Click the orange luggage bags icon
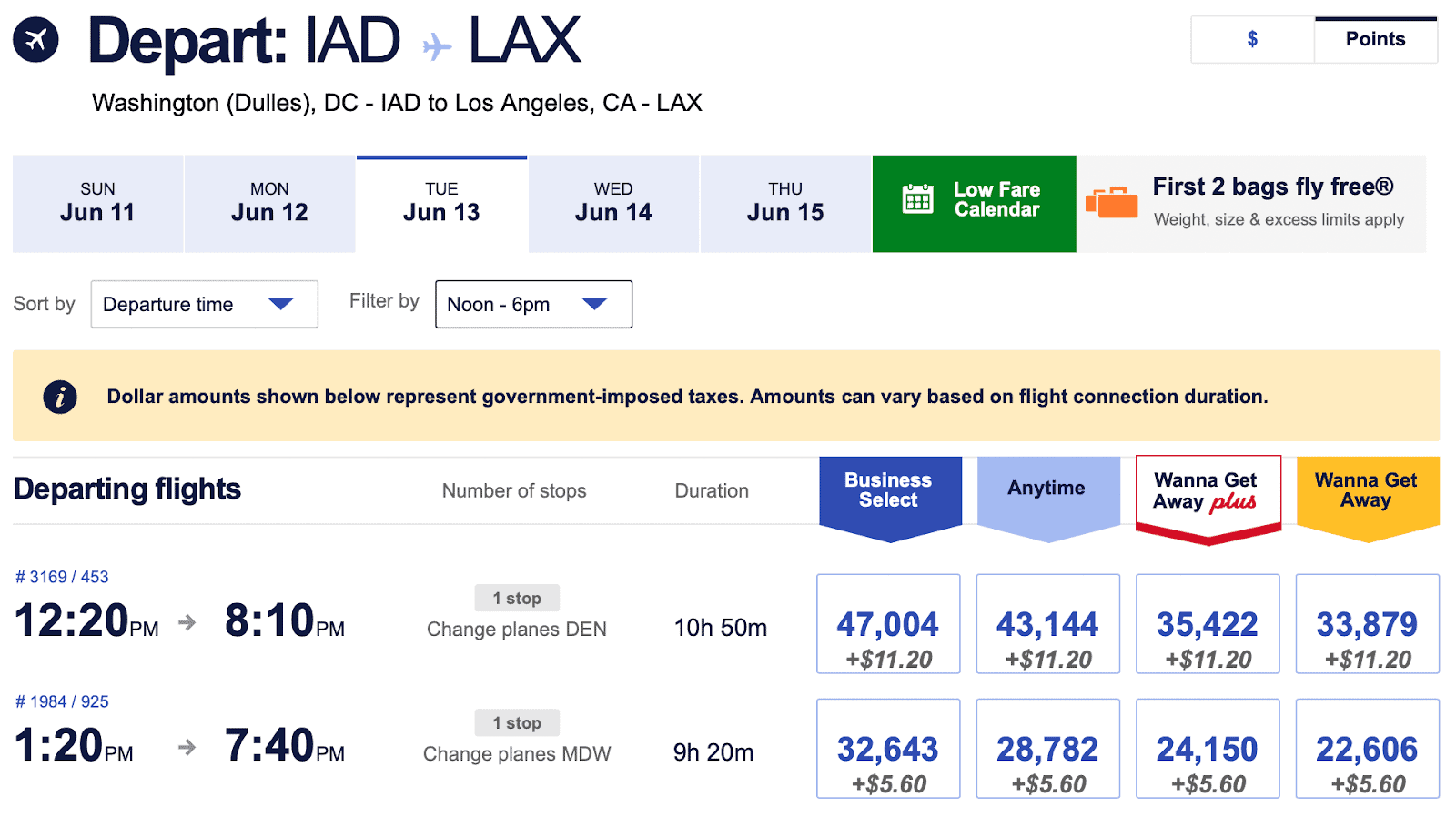1456x817 pixels. [x=1111, y=202]
